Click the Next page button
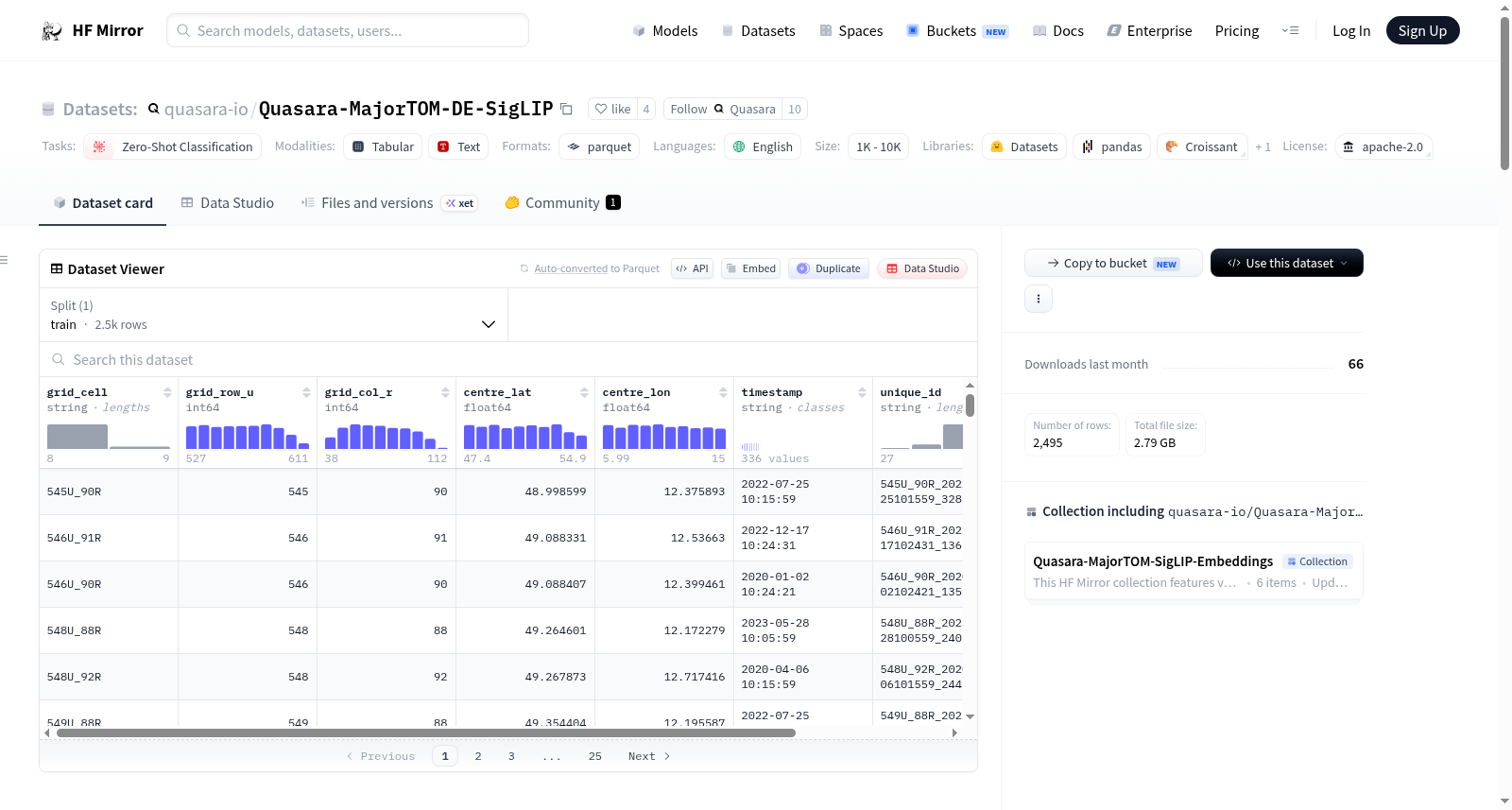This screenshot has width=1512, height=810. pos(649,756)
